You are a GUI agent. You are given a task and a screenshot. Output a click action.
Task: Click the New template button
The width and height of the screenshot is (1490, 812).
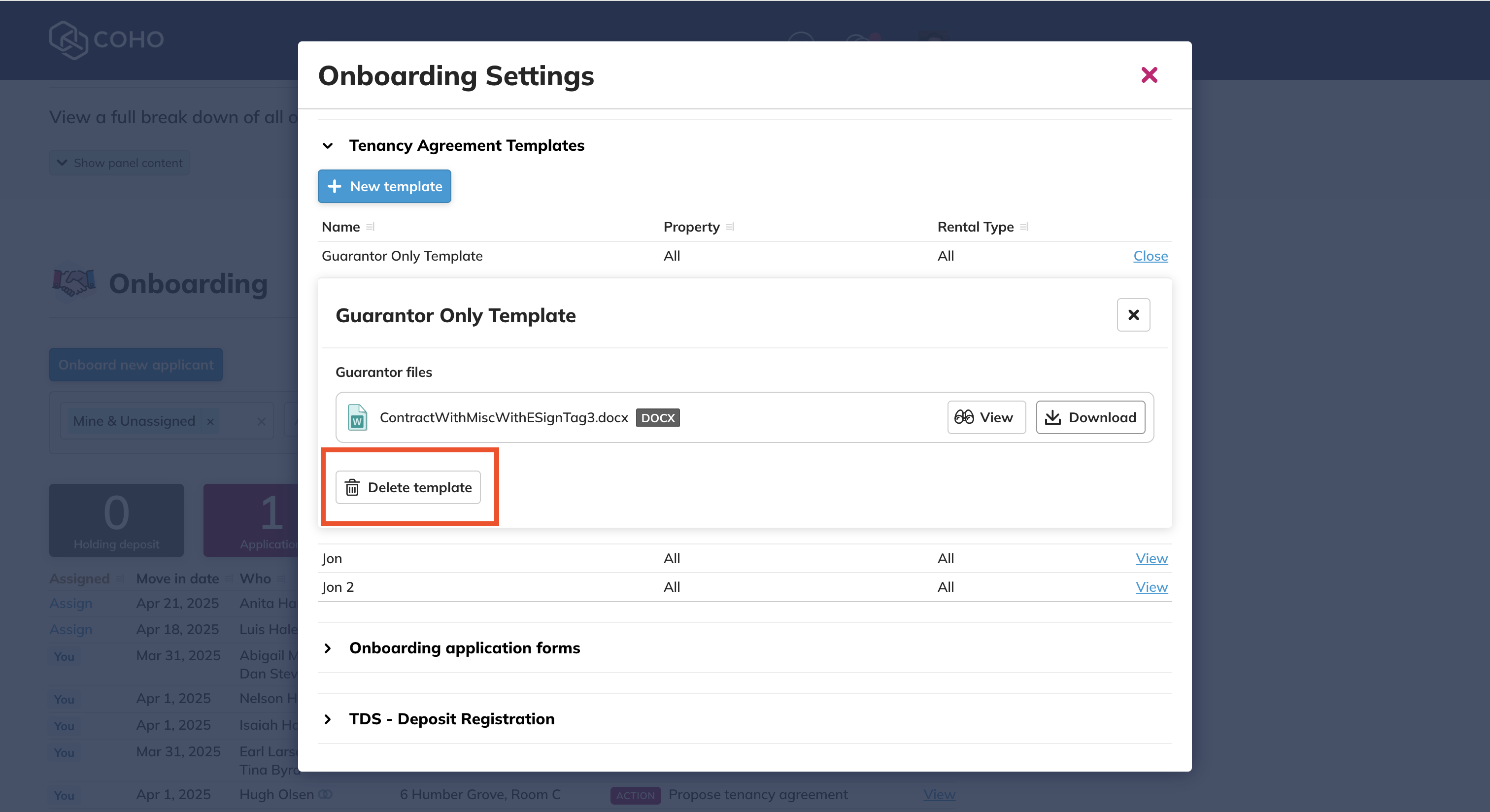pos(384,186)
